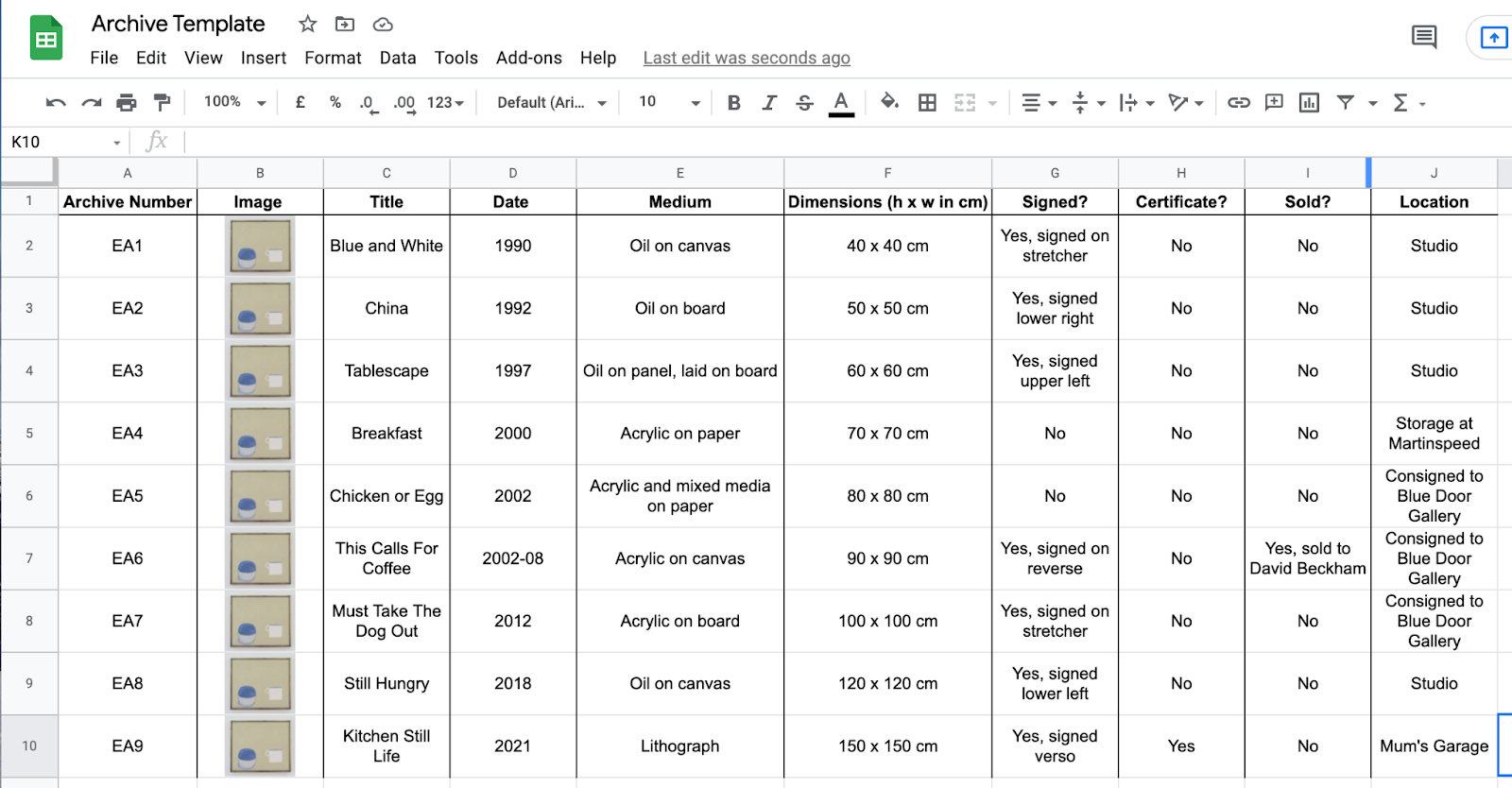Open the zoom level 100% dropdown
1512x788 pixels.
pos(234,102)
